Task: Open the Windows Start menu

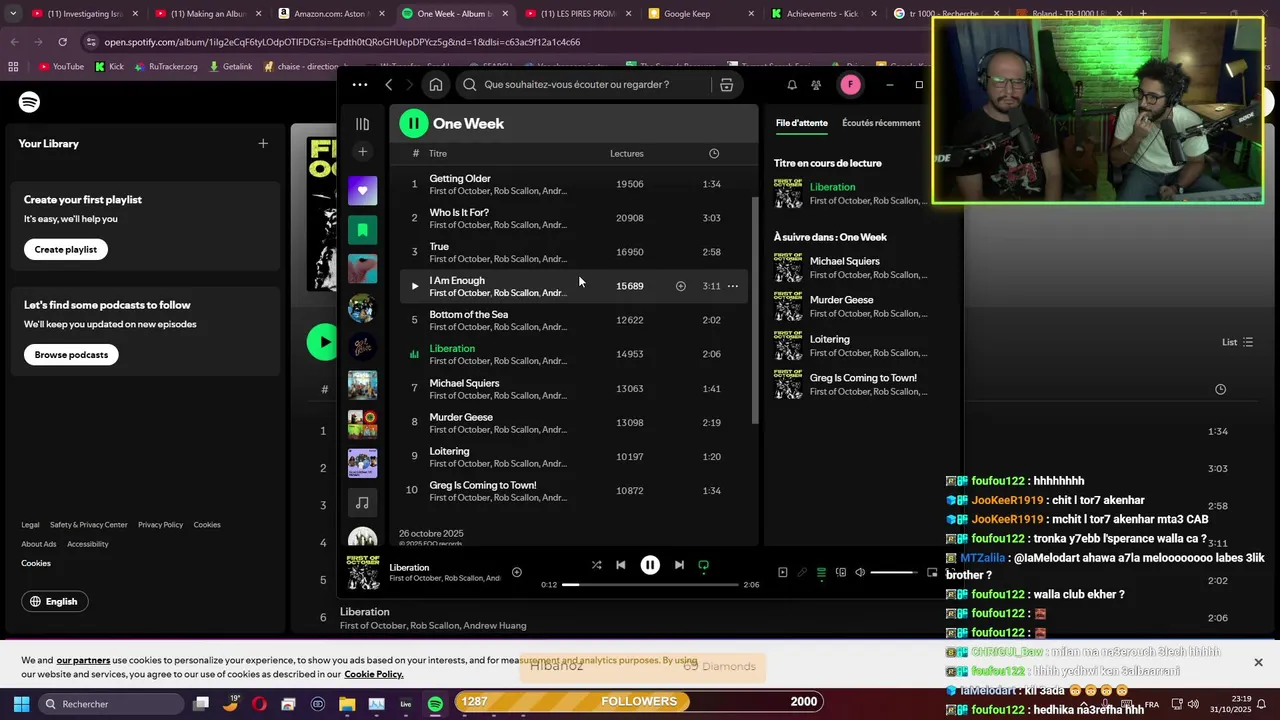Action: pos(21,704)
